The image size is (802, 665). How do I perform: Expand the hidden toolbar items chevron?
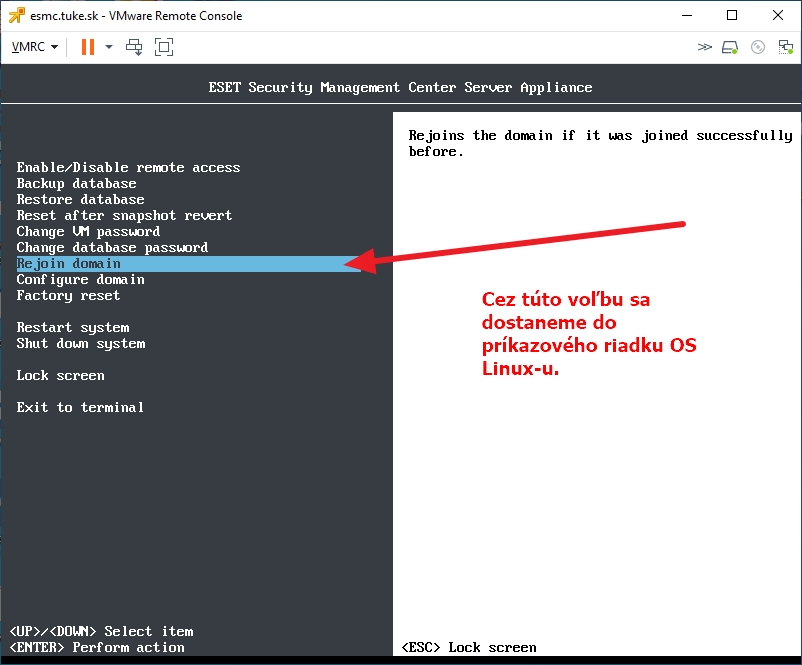[704, 47]
